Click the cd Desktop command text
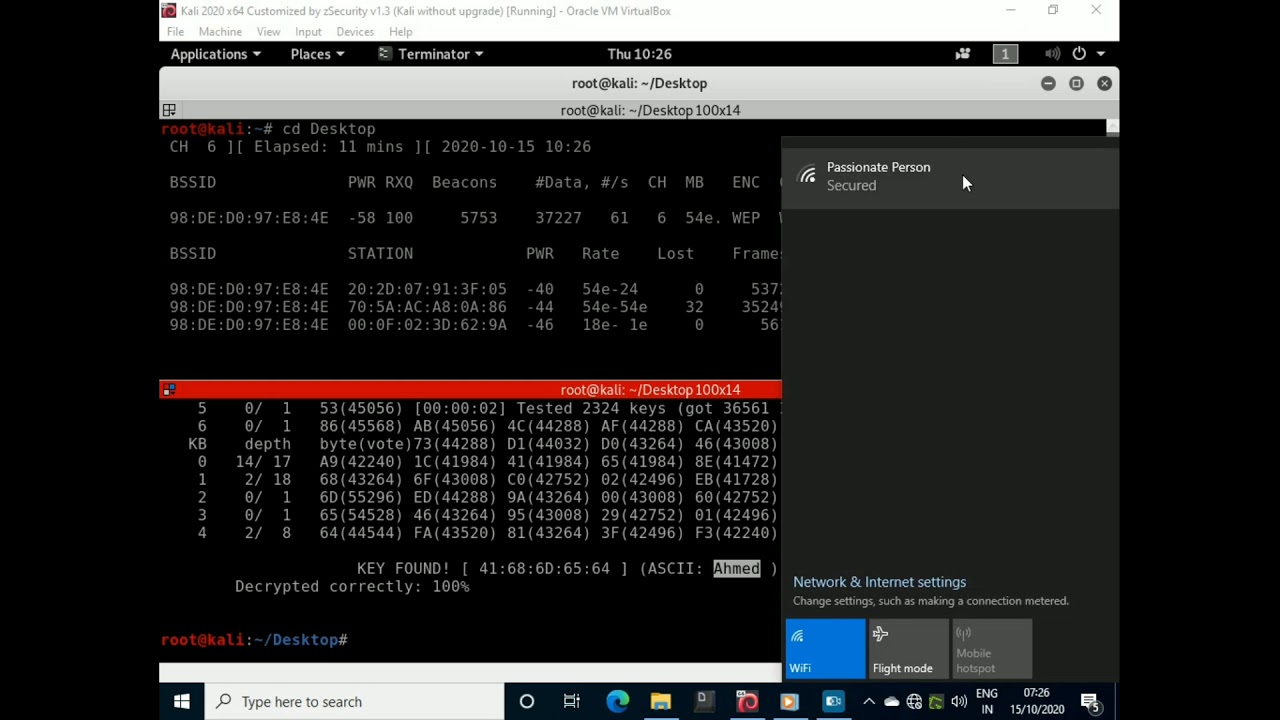The image size is (1280, 720). (329, 129)
